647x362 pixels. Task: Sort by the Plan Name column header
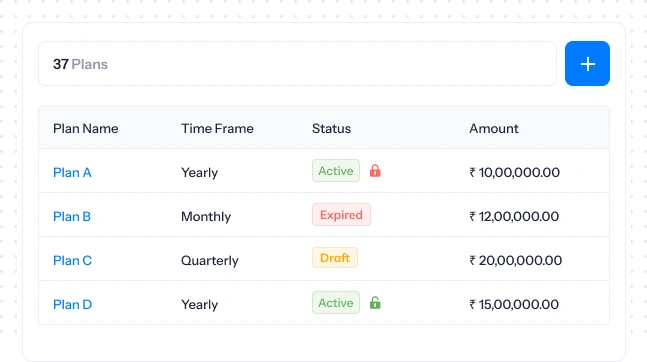click(x=85, y=128)
